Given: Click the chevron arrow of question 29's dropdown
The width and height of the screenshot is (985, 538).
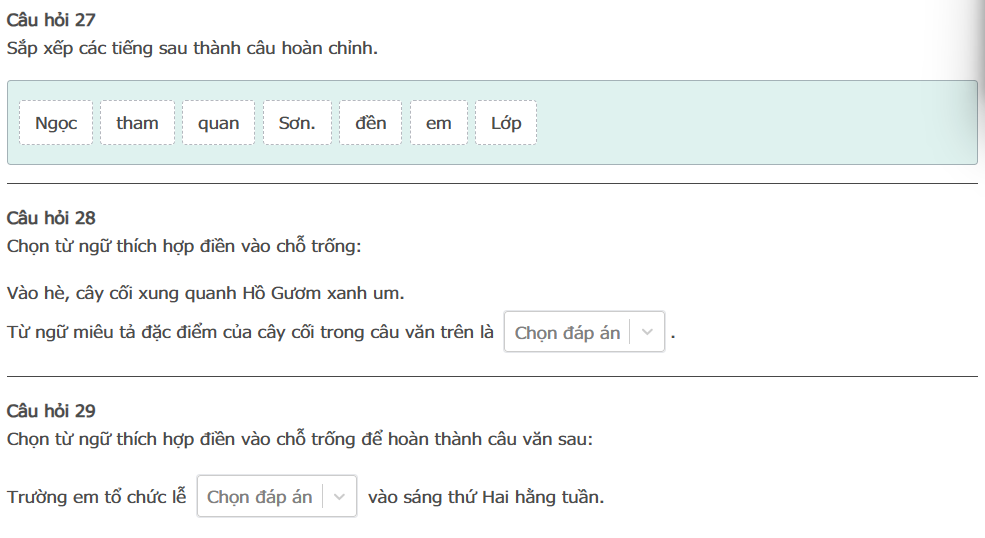Looking at the screenshot, I should click(x=339, y=497).
